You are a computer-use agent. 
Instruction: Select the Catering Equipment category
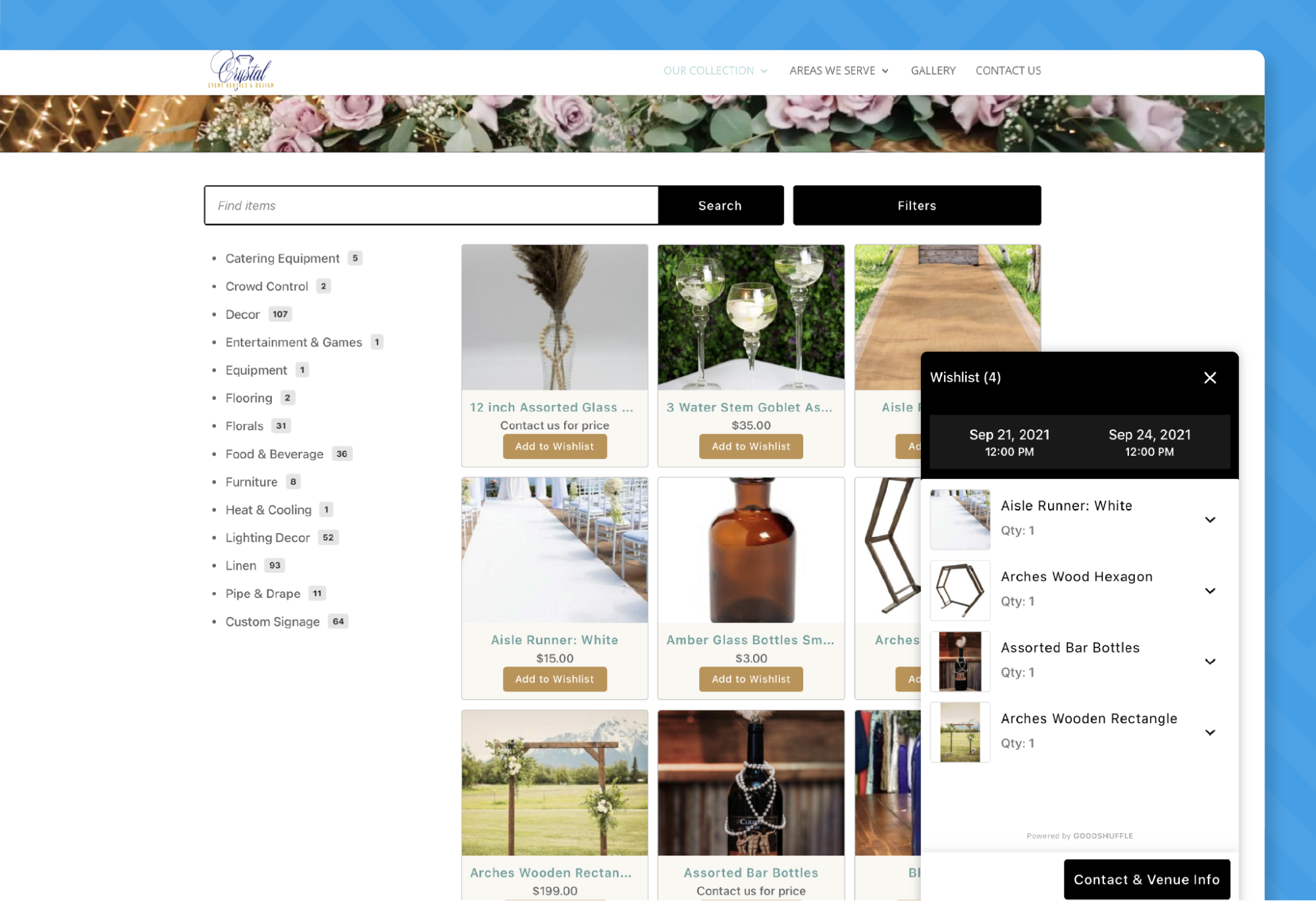pos(282,258)
